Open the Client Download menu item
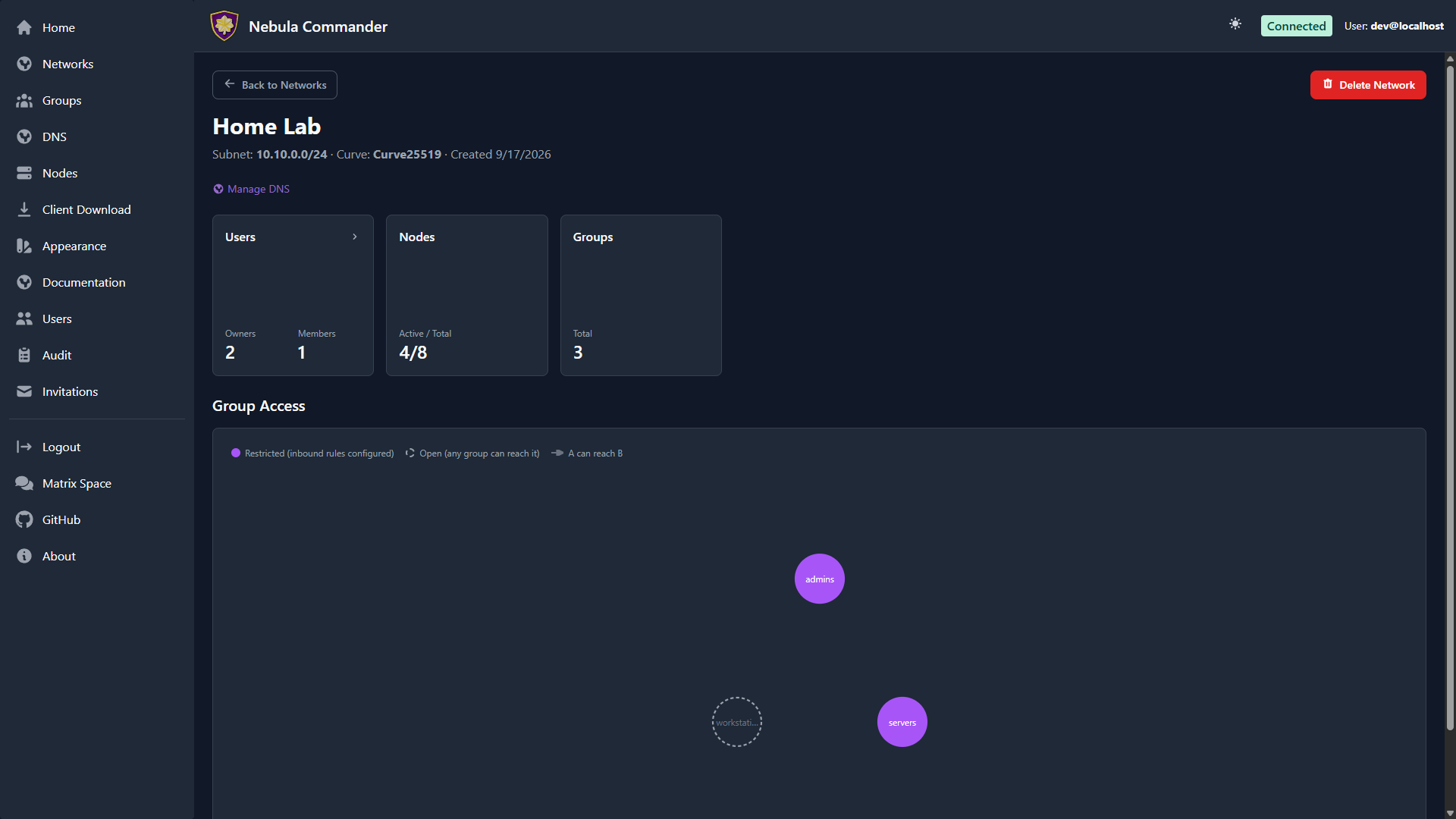This screenshot has height=819, width=1456. (97, 209)
